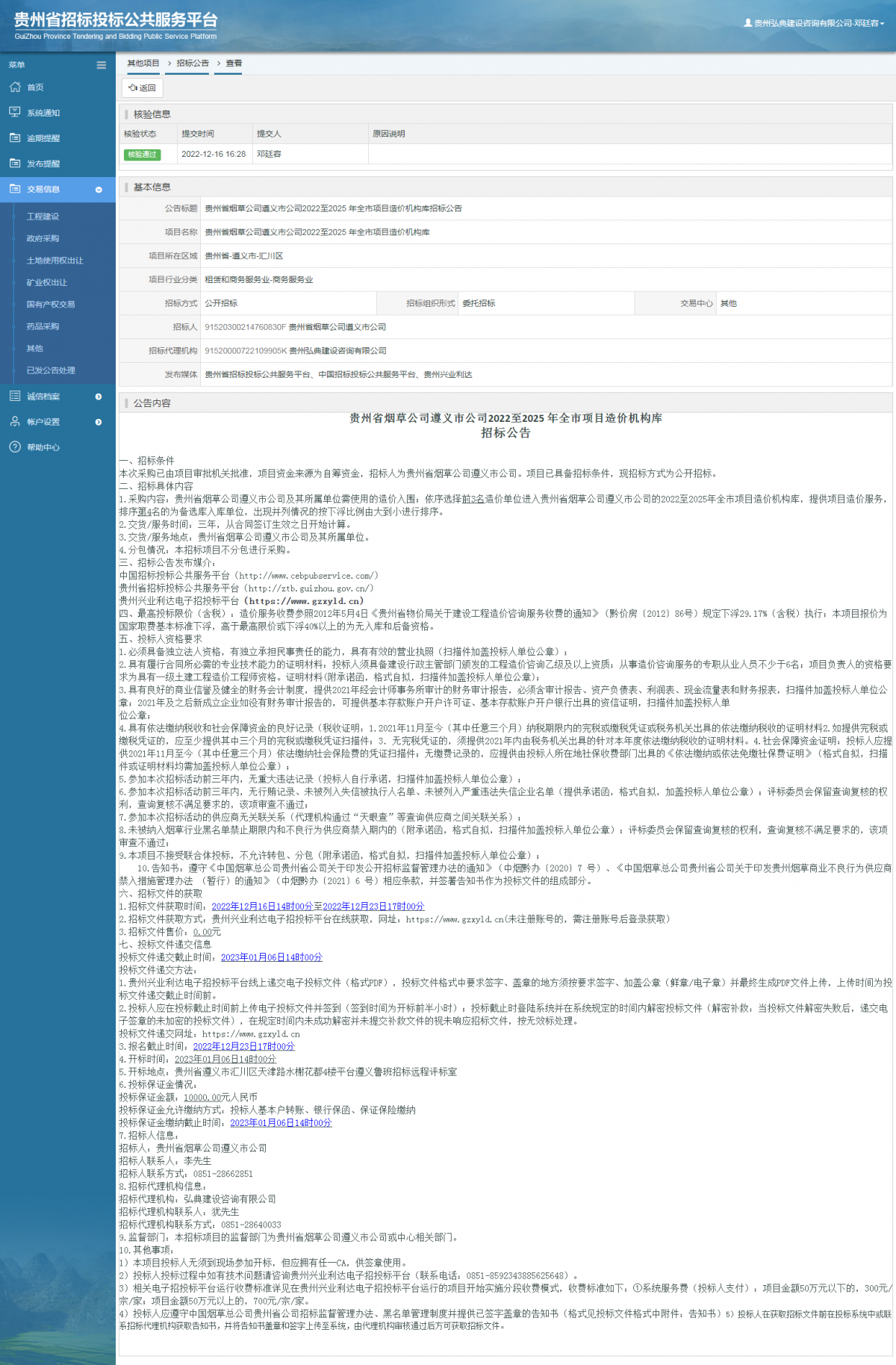Screen dimensions: 896x1365
Task: Open 系统通知 in the sidebar
Action: [43, 113]
